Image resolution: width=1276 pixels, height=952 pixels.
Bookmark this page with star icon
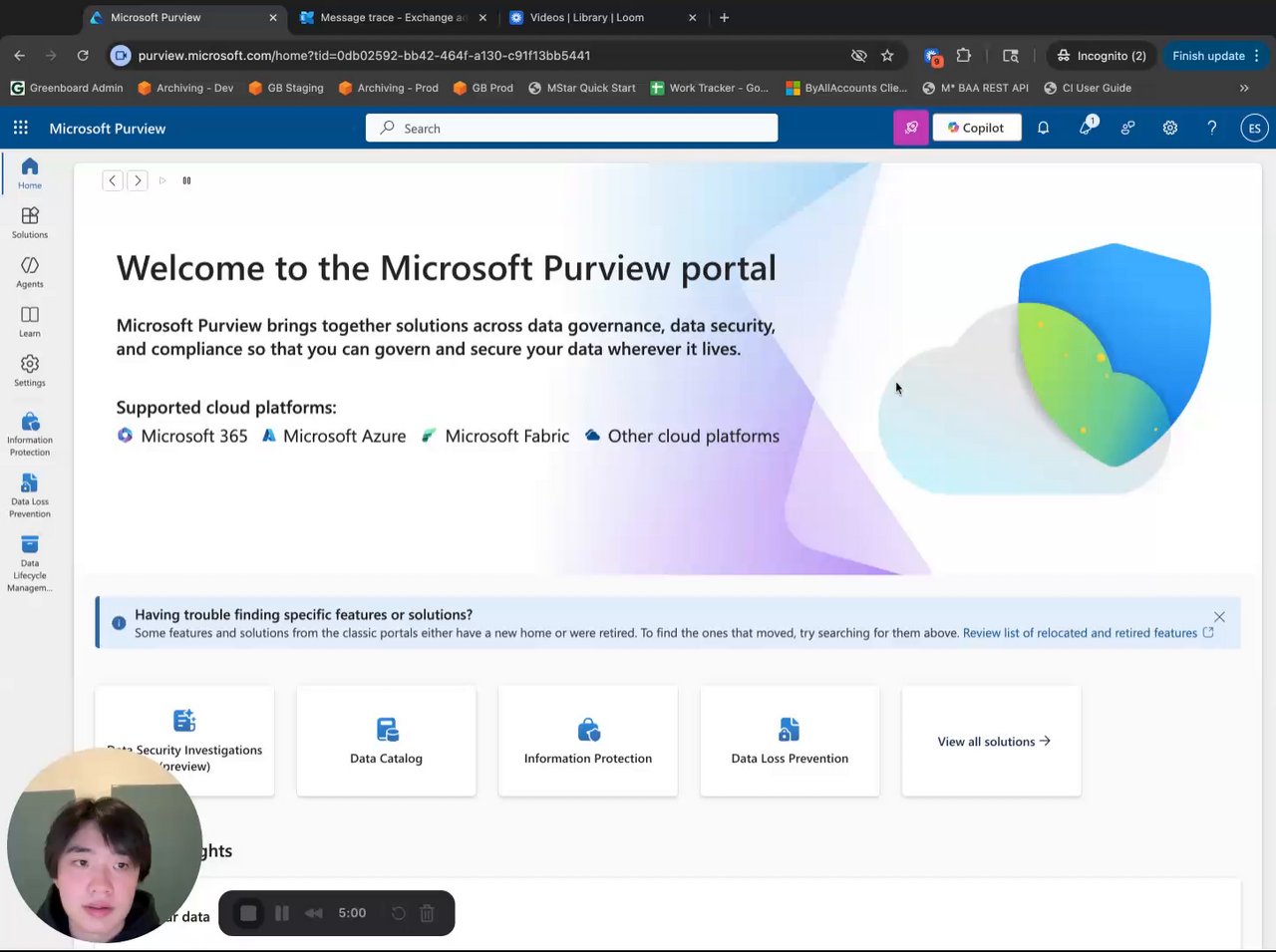[887, 56]
